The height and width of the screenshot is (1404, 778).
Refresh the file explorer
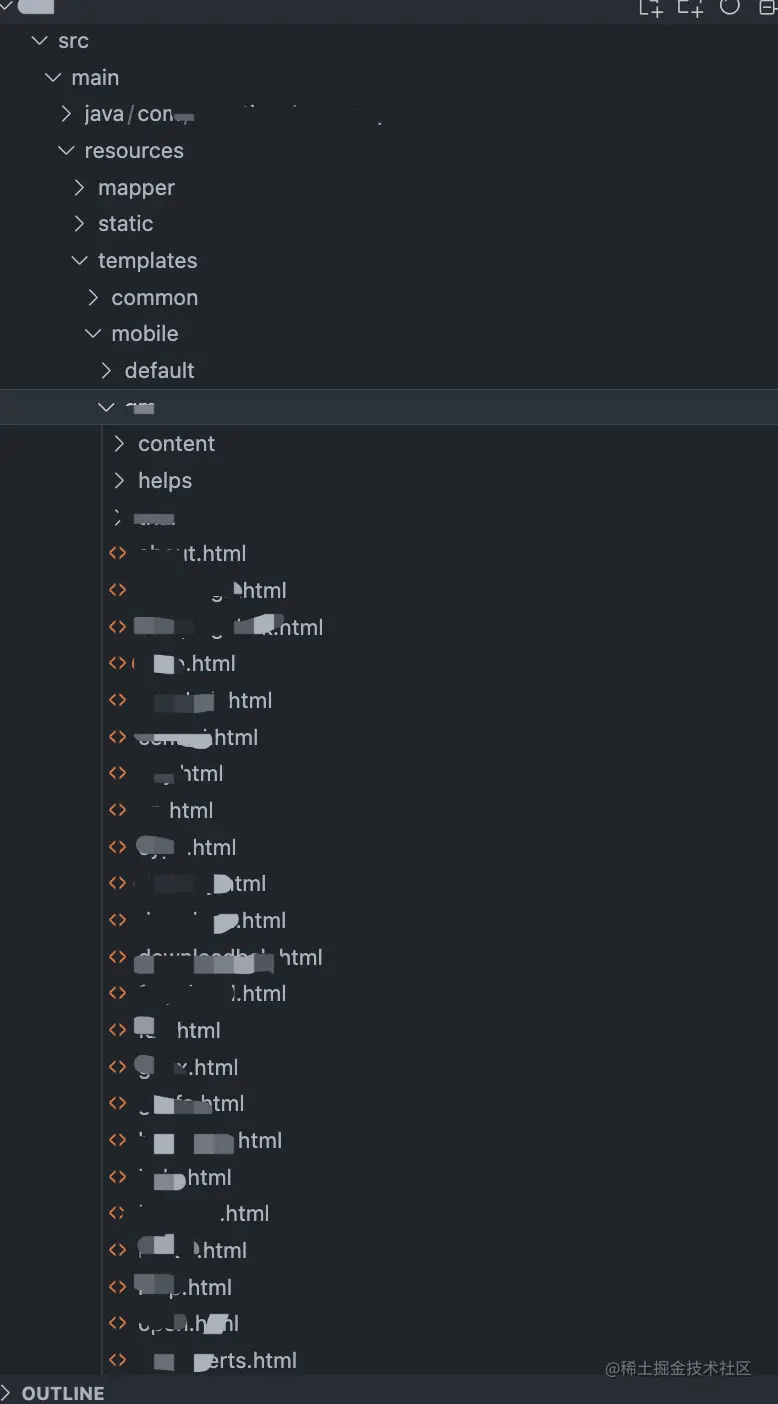pos(729,9)
